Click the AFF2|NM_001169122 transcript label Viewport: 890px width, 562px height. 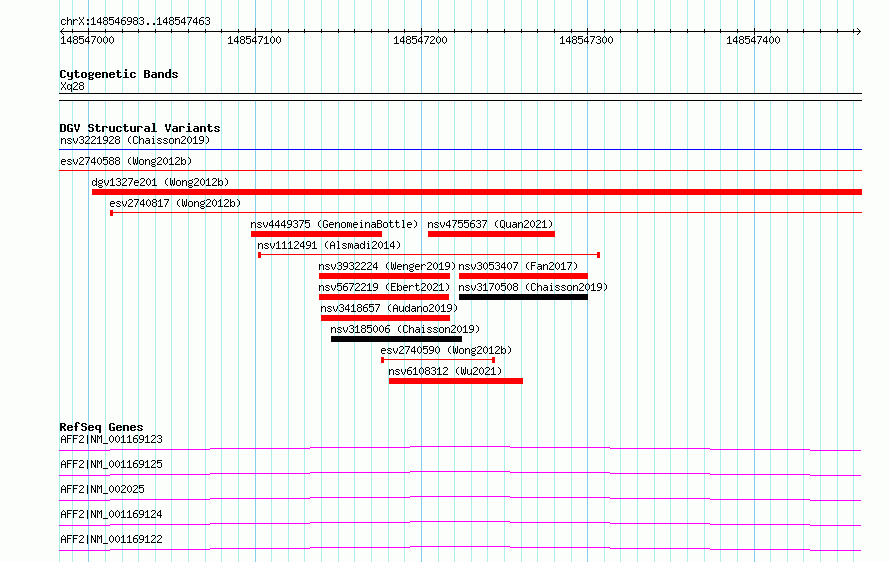click(111, 539)
